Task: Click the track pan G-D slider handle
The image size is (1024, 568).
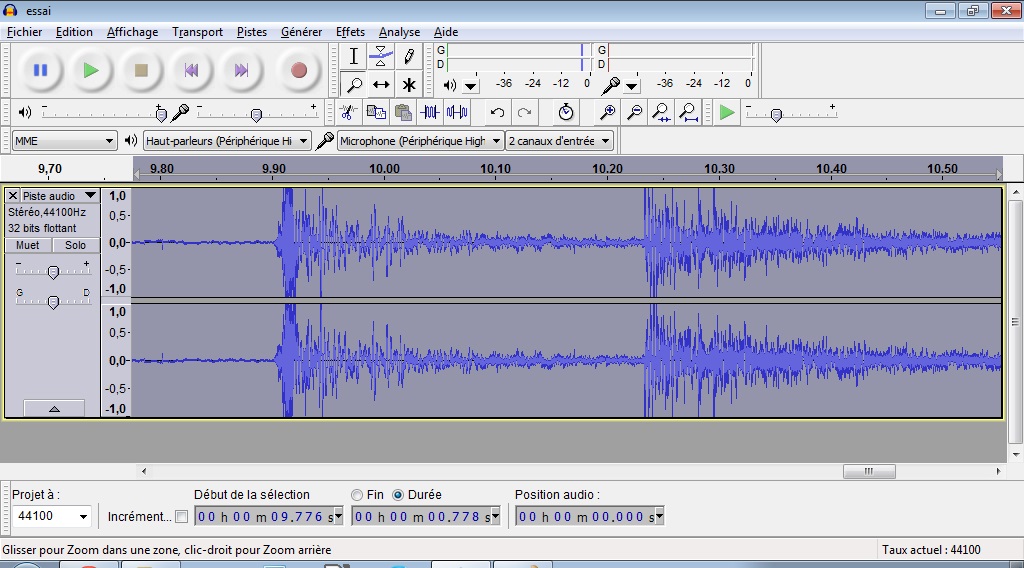Action: click(54, 301)
